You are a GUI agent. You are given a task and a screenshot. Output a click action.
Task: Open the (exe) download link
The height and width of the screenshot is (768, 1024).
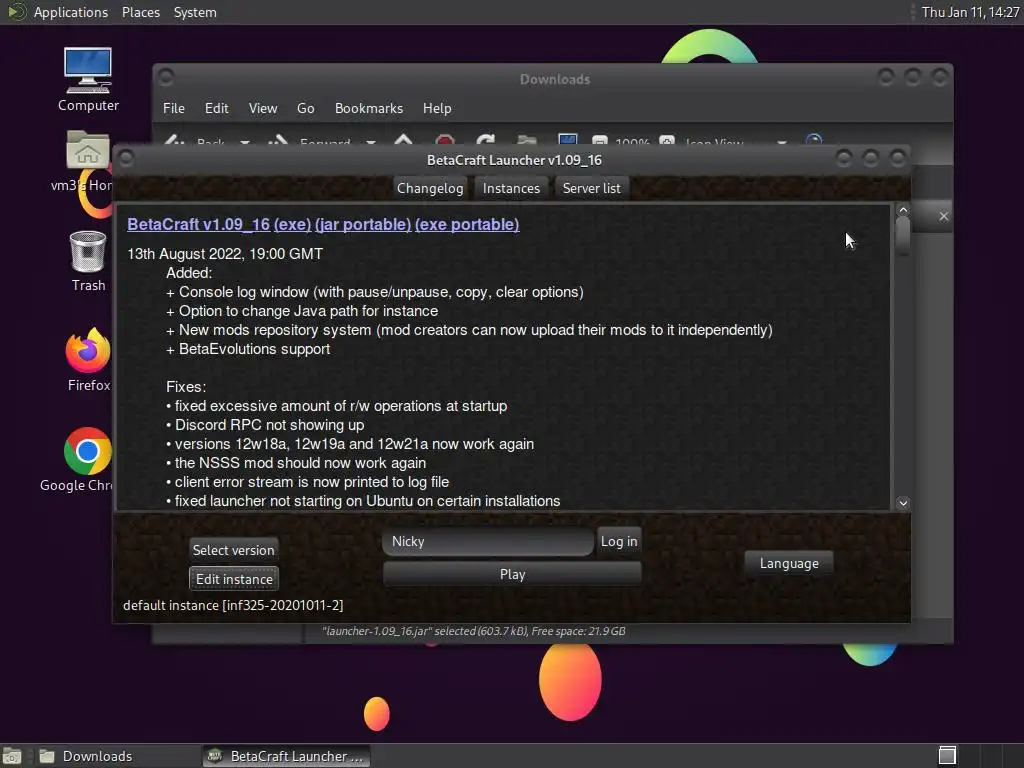pyautogui.click(x=292, y=224)
